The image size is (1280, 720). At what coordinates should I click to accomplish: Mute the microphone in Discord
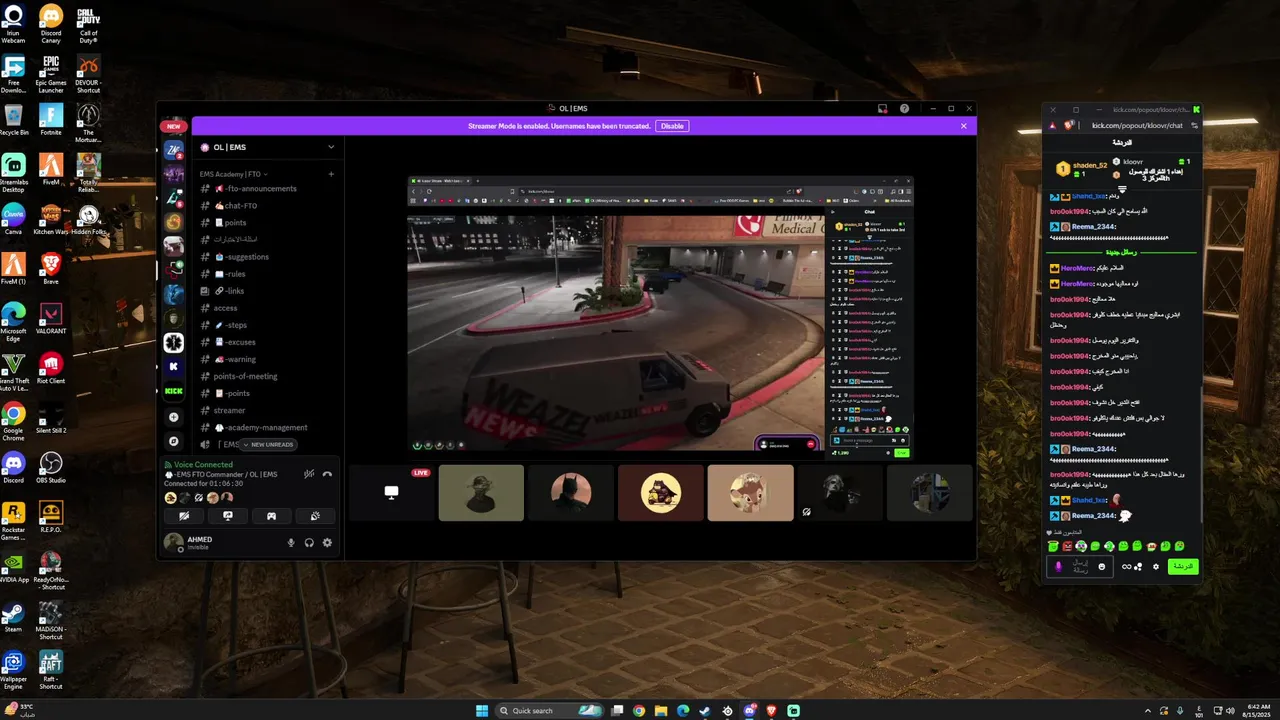(x=291, y=543)
